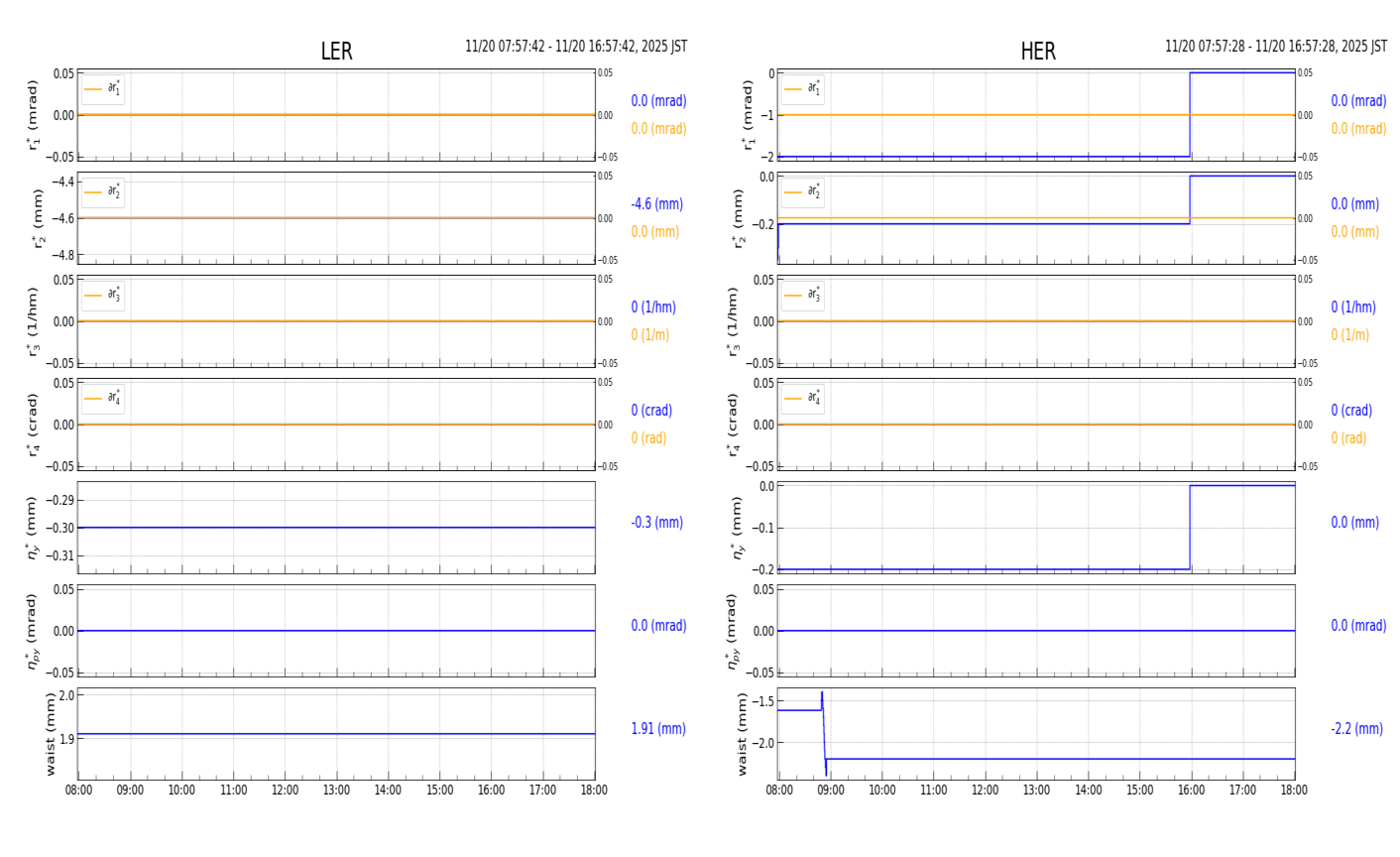Click the ∂r4* legend in HER plot
Viewport: 1400px width, 857px height.
coord(803,399)
